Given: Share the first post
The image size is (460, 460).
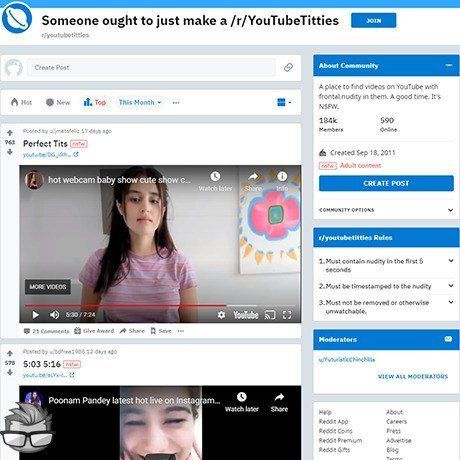Looking at the screenshot, I should [x=132, y=331].
